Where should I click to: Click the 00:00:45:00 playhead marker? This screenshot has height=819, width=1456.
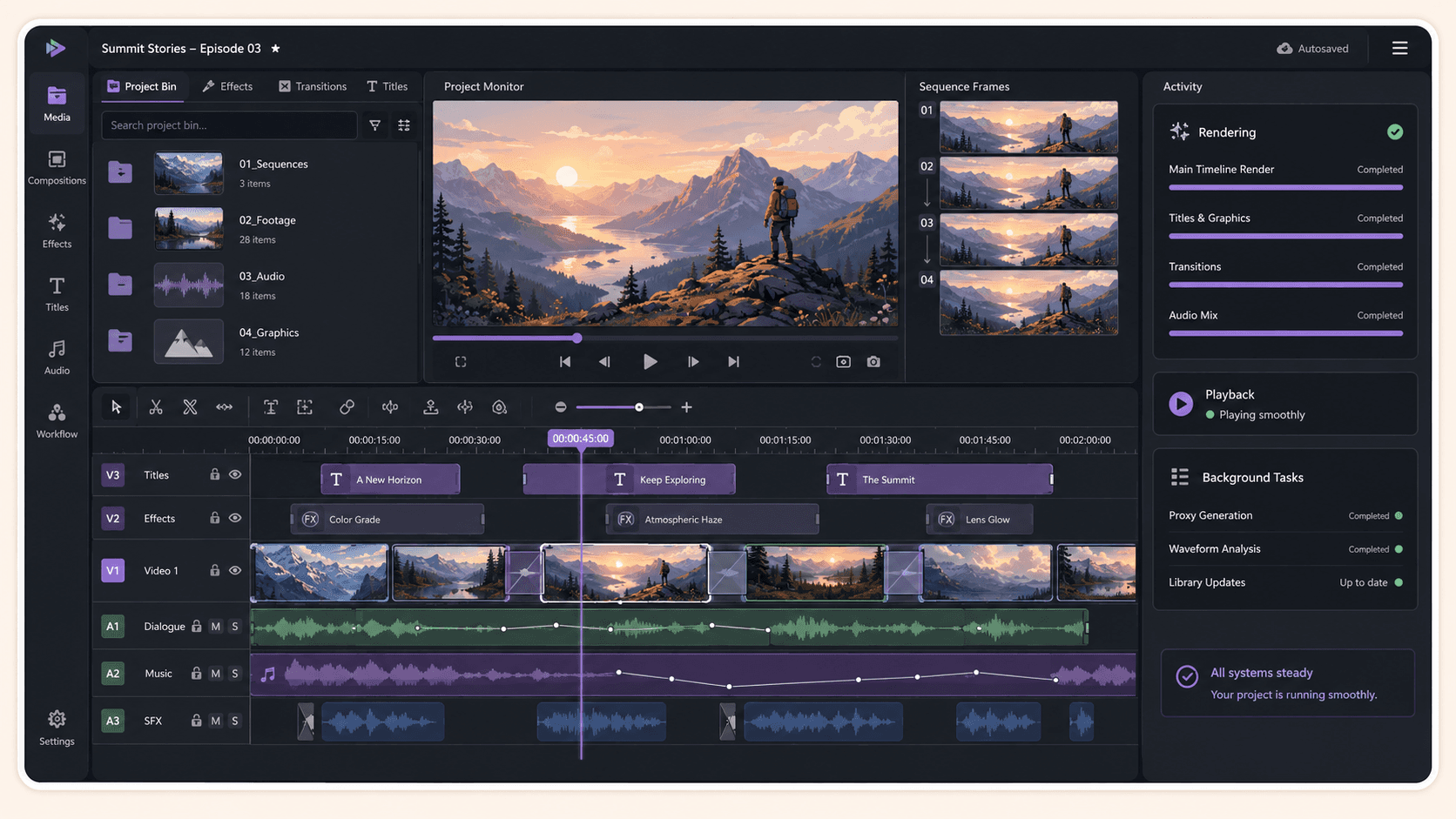[x=581, y=439]
